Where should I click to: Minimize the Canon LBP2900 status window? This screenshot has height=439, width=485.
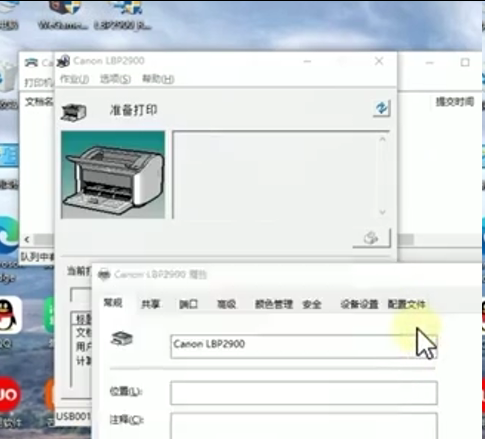pos(307,61)
